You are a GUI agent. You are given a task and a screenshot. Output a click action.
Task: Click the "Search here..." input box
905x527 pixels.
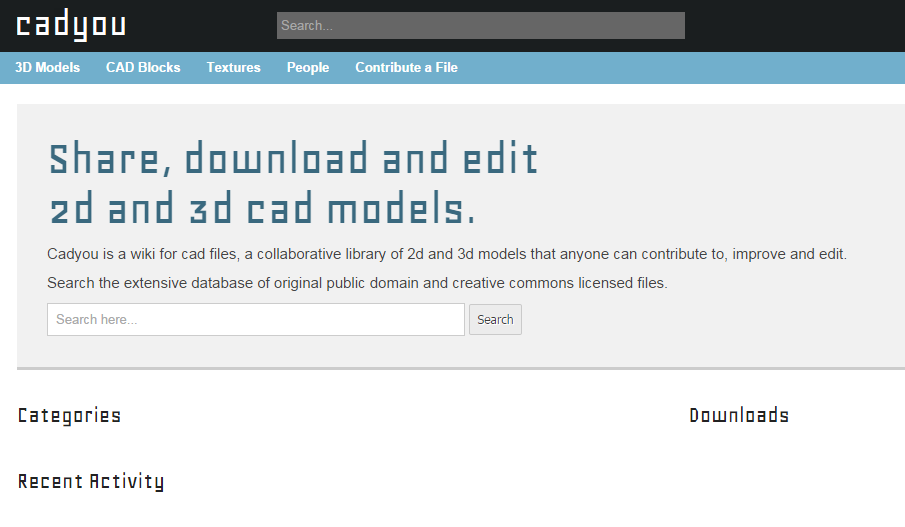[255, 320]
